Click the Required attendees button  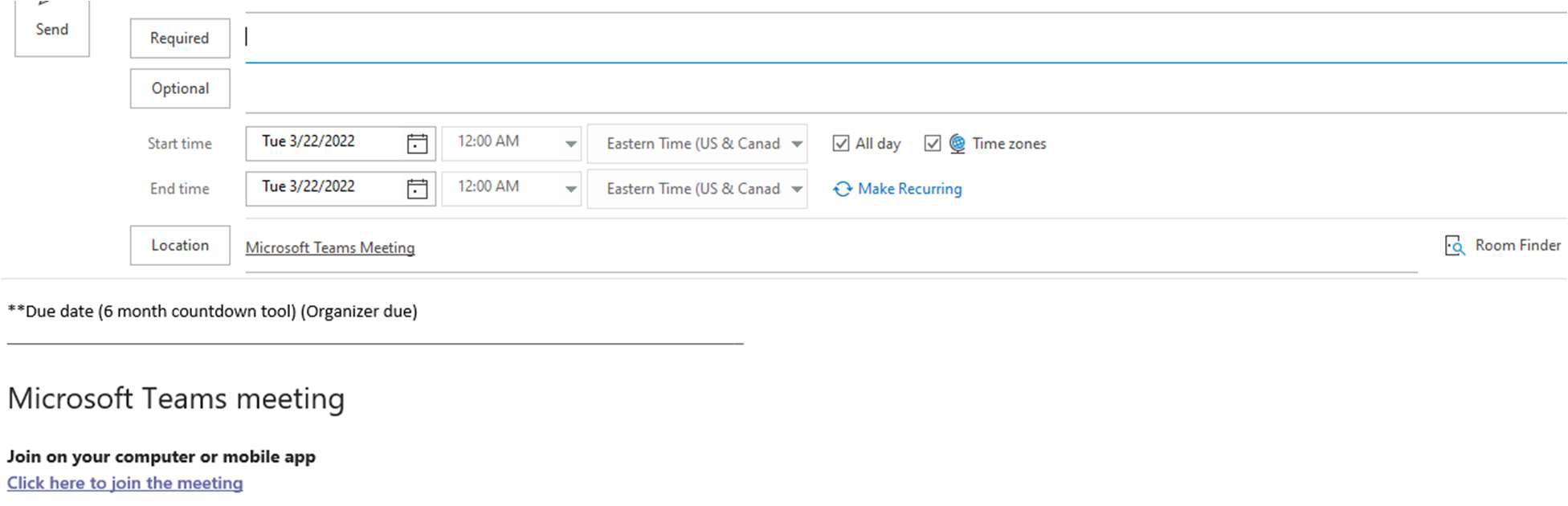pyautogui.click(x=180, y=39)
